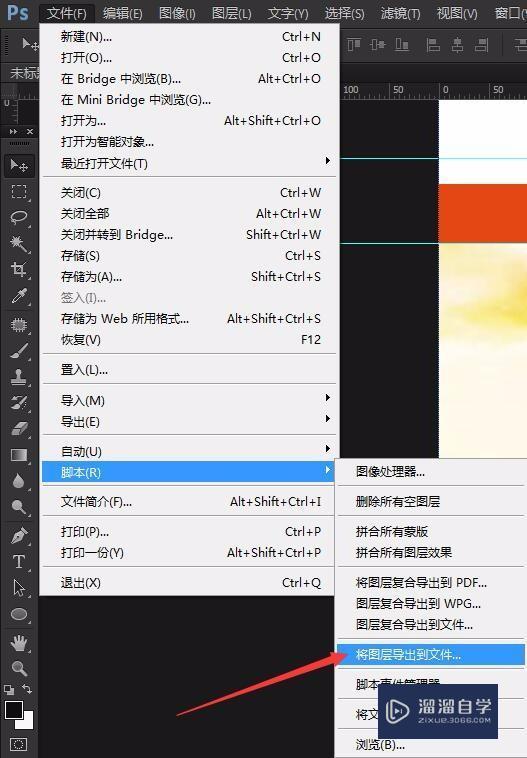Click the highlighted 脚本(R) menu entry

(x=189, y=472)
